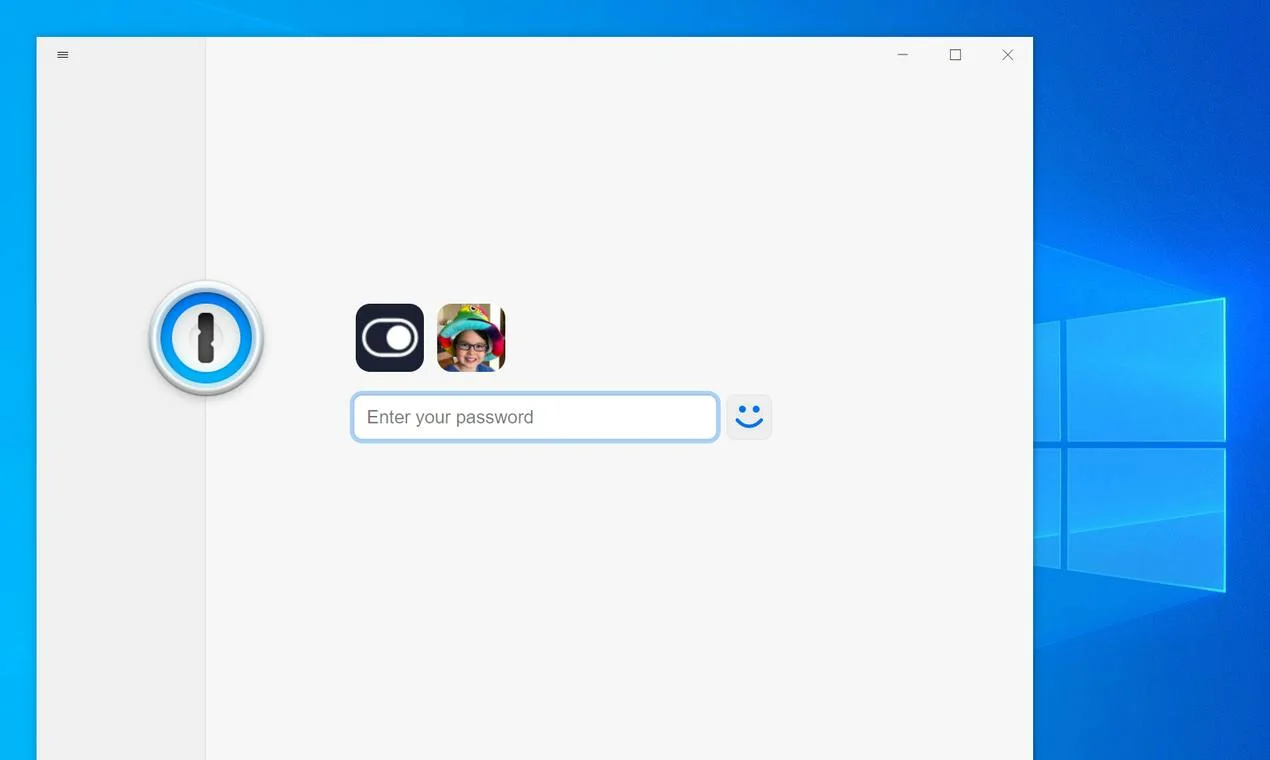Screen dimensions: 1270x760
Task: Maximize the 1Password window
Action: pos(955,55)
